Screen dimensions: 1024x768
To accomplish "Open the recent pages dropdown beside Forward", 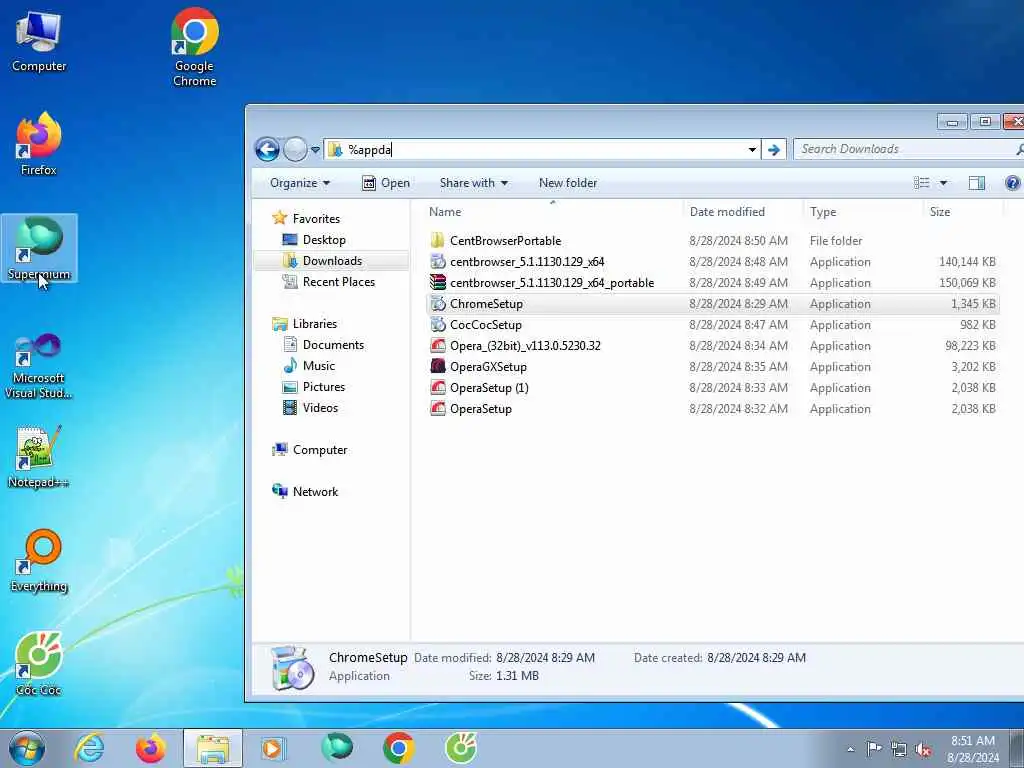I will pyautogui.click(x=315, y=150).
